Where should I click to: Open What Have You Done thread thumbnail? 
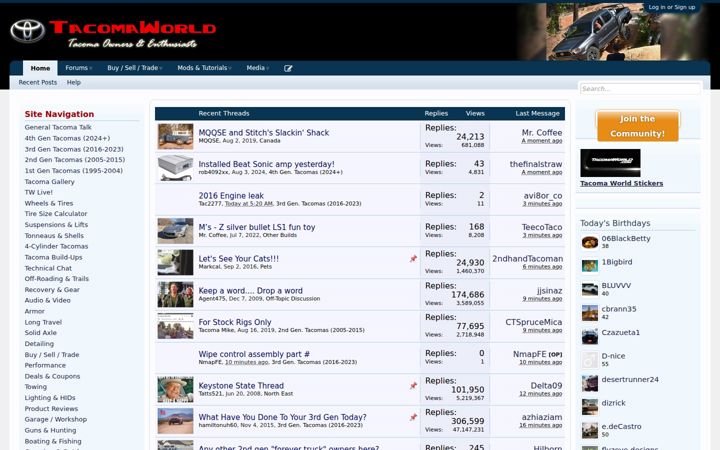tap(175, 421)
